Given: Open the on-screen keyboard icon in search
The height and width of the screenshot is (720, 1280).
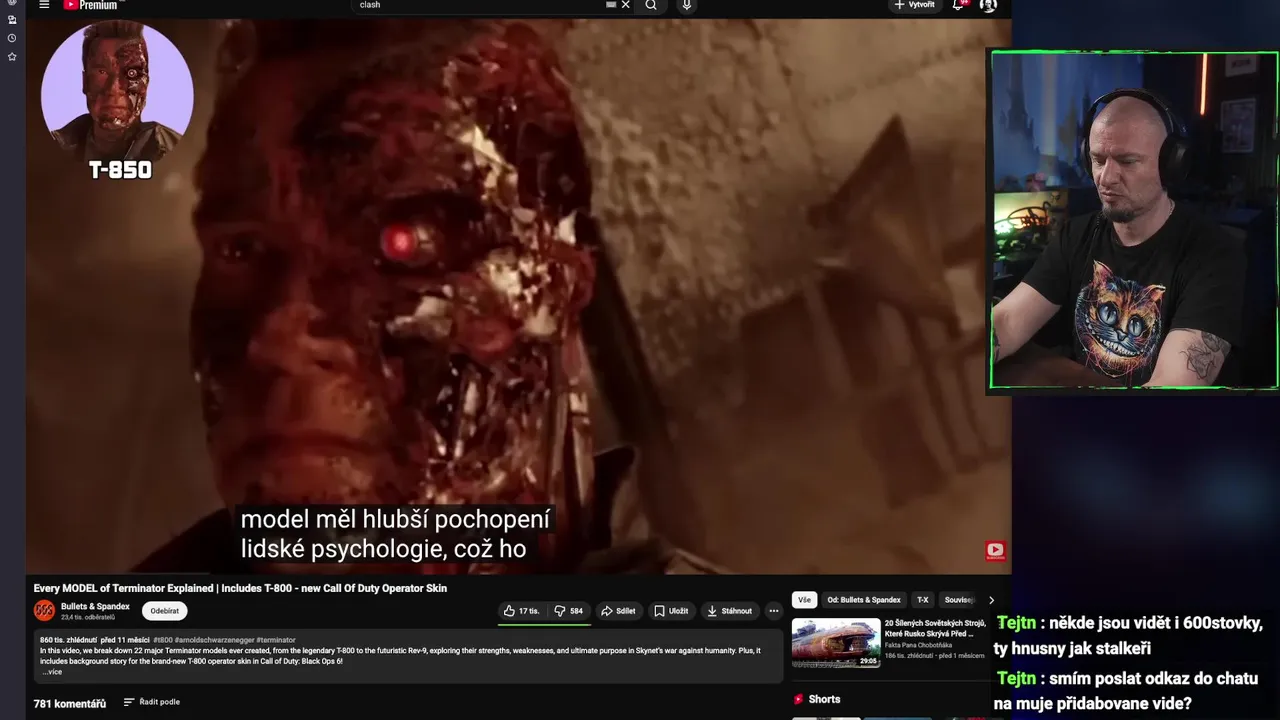Looking at the screenshot, I should [x=611, y=5].
